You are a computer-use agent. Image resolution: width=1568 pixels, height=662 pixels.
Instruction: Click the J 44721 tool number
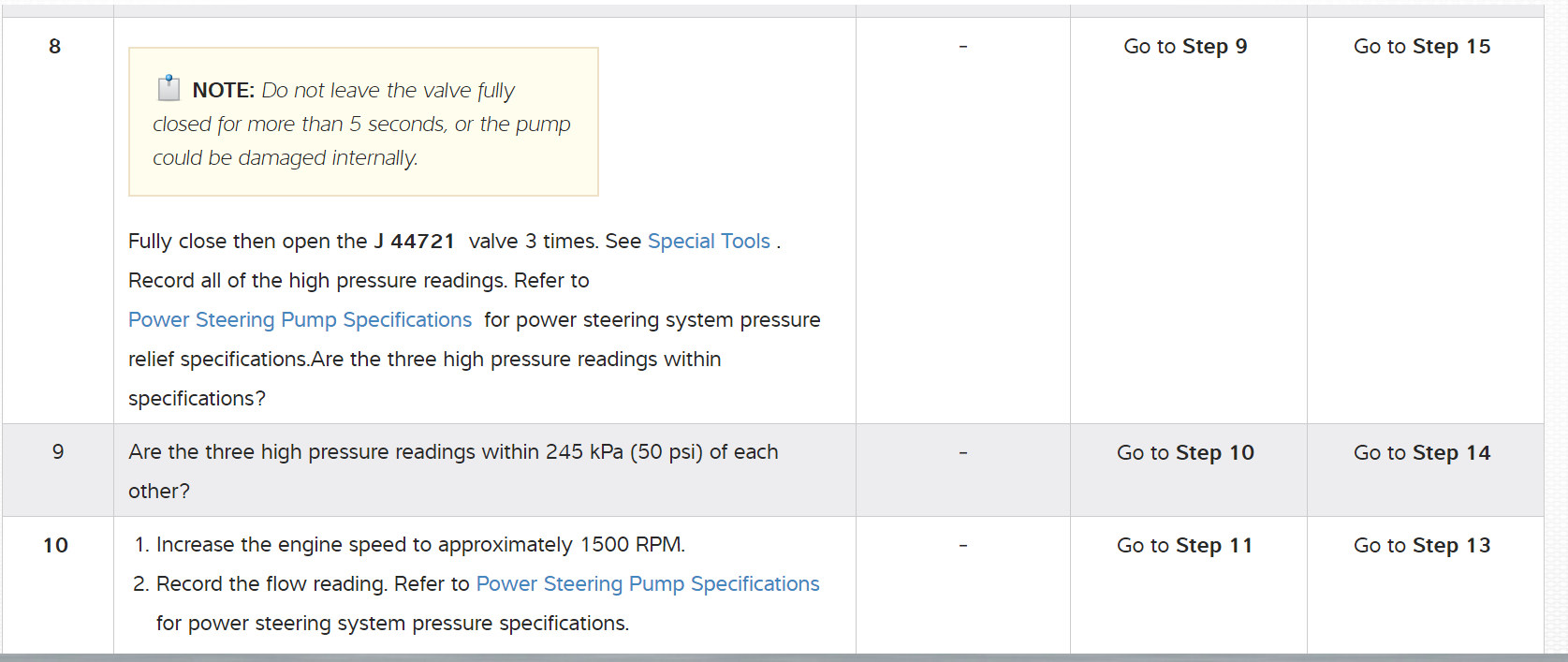click(x=415, y=242)
